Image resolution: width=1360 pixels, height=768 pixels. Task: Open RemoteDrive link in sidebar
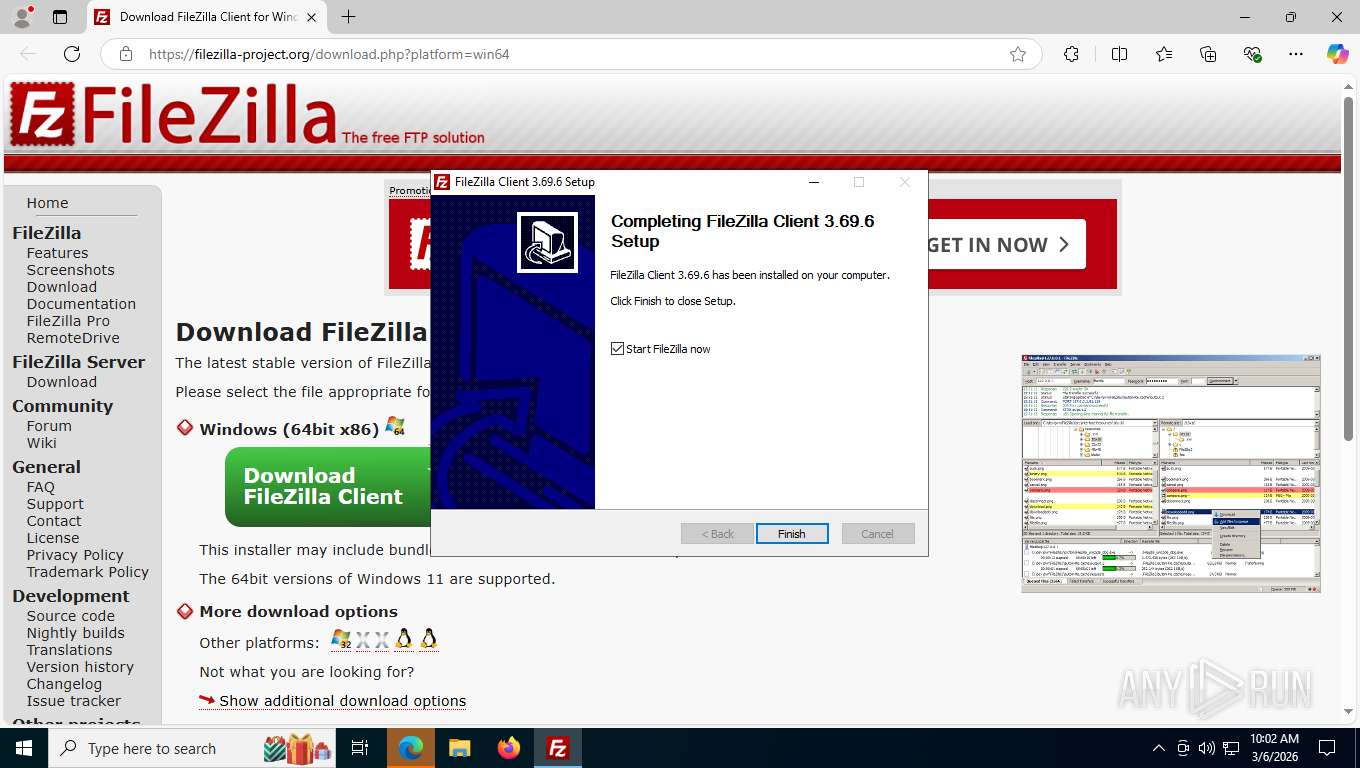[x=73, y=338]
